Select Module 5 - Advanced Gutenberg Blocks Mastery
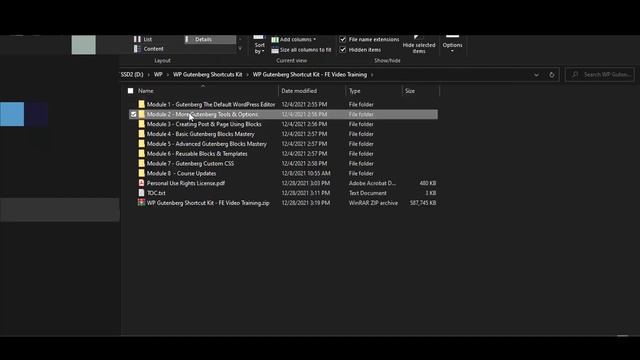The width and height of the screenshot is (640, 360). click(x=207, y=143)
